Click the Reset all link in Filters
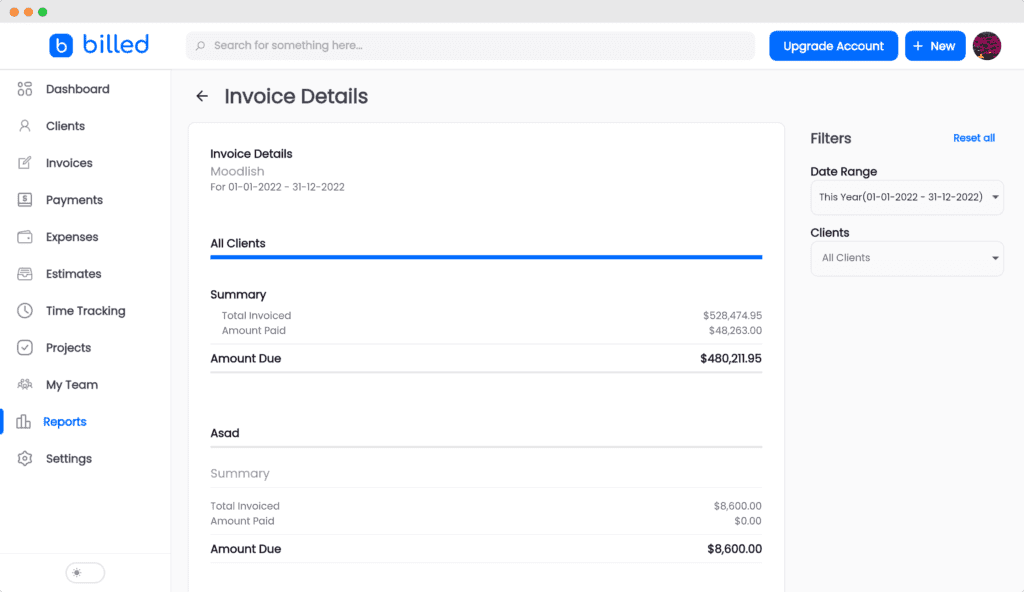Image resolution: width=1024 pixels, height=592 pixels. (x=973, y=138)
